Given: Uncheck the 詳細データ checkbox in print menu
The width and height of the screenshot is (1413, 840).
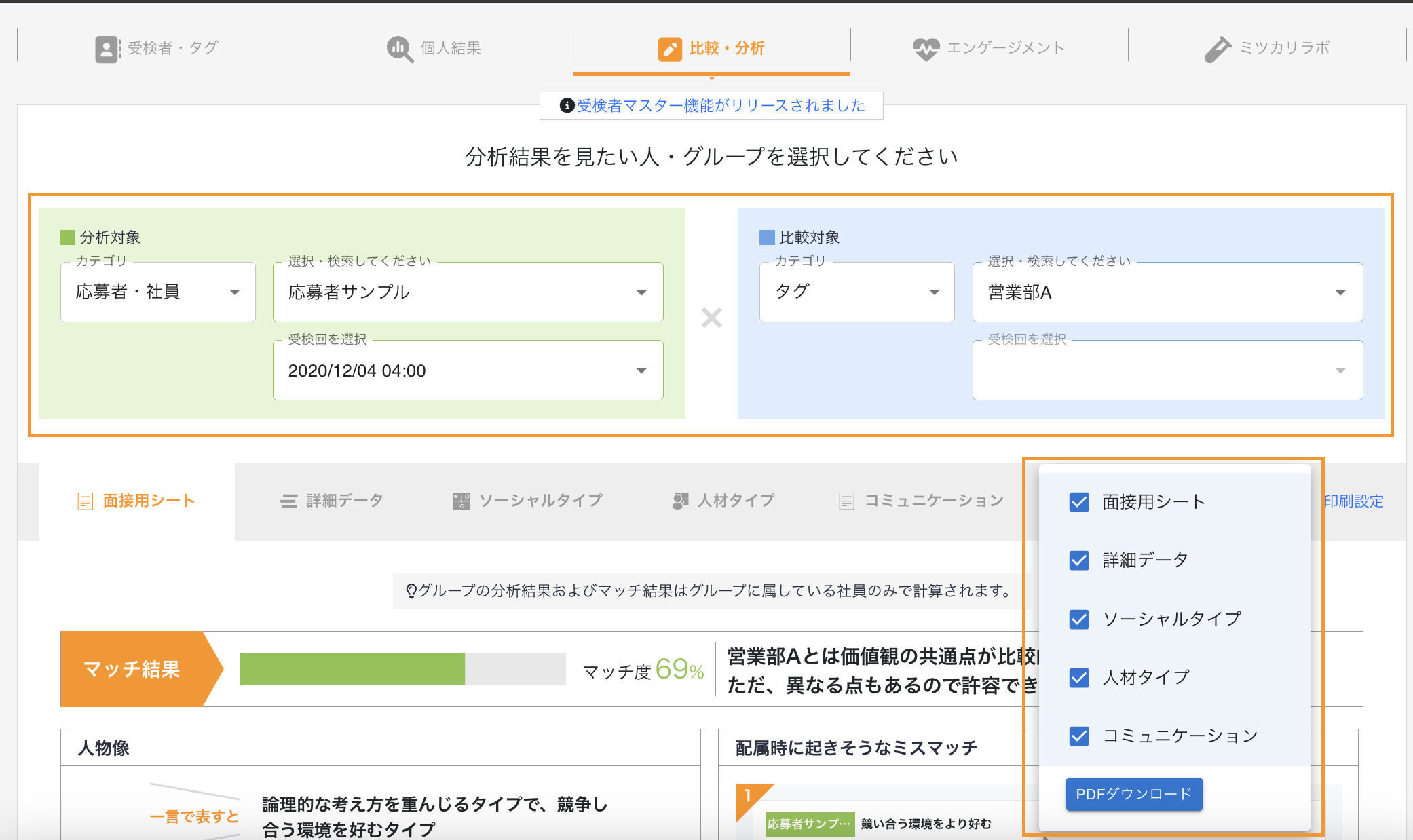Looking at the screenshot, I should [1078, 560].
